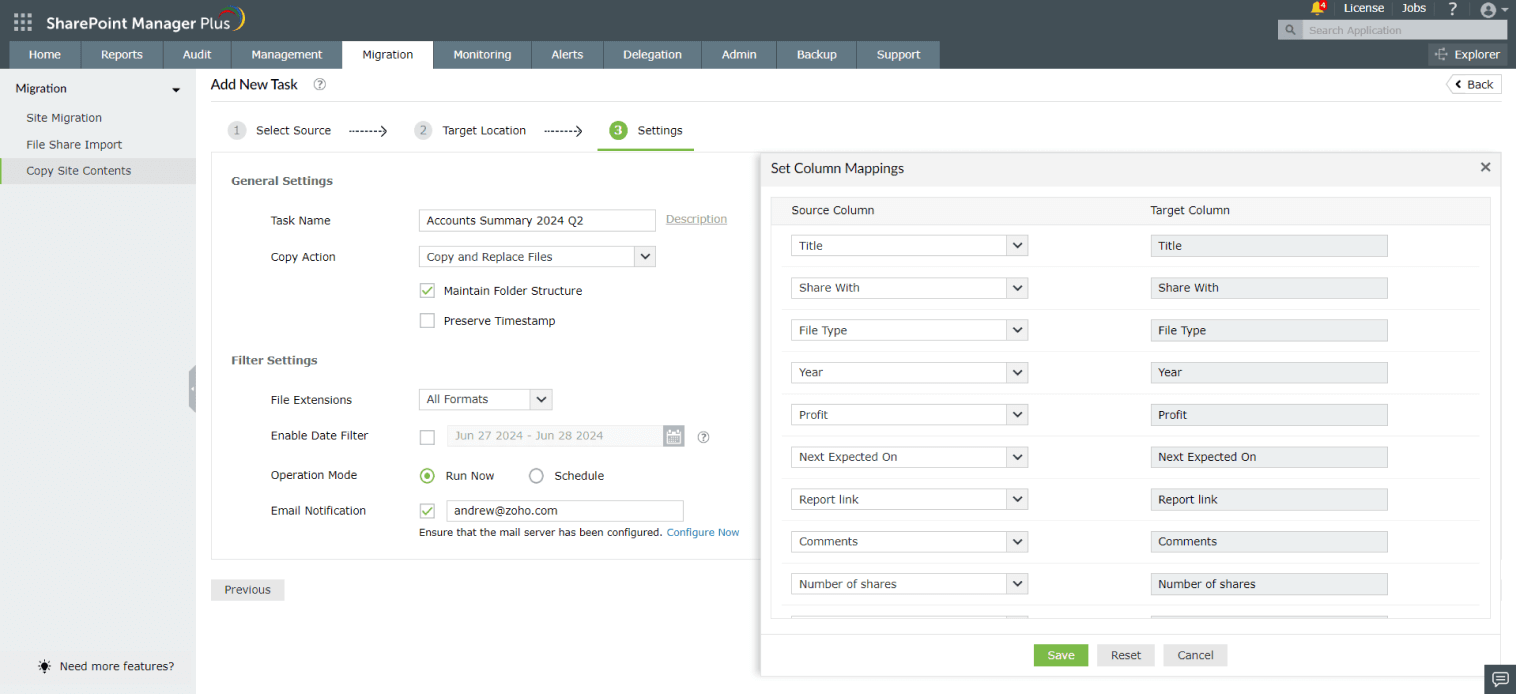This screenshot has height=694, width=1516.
Task: Expand the Comments source column dropdown
Action: click(x=1017, y=542)
